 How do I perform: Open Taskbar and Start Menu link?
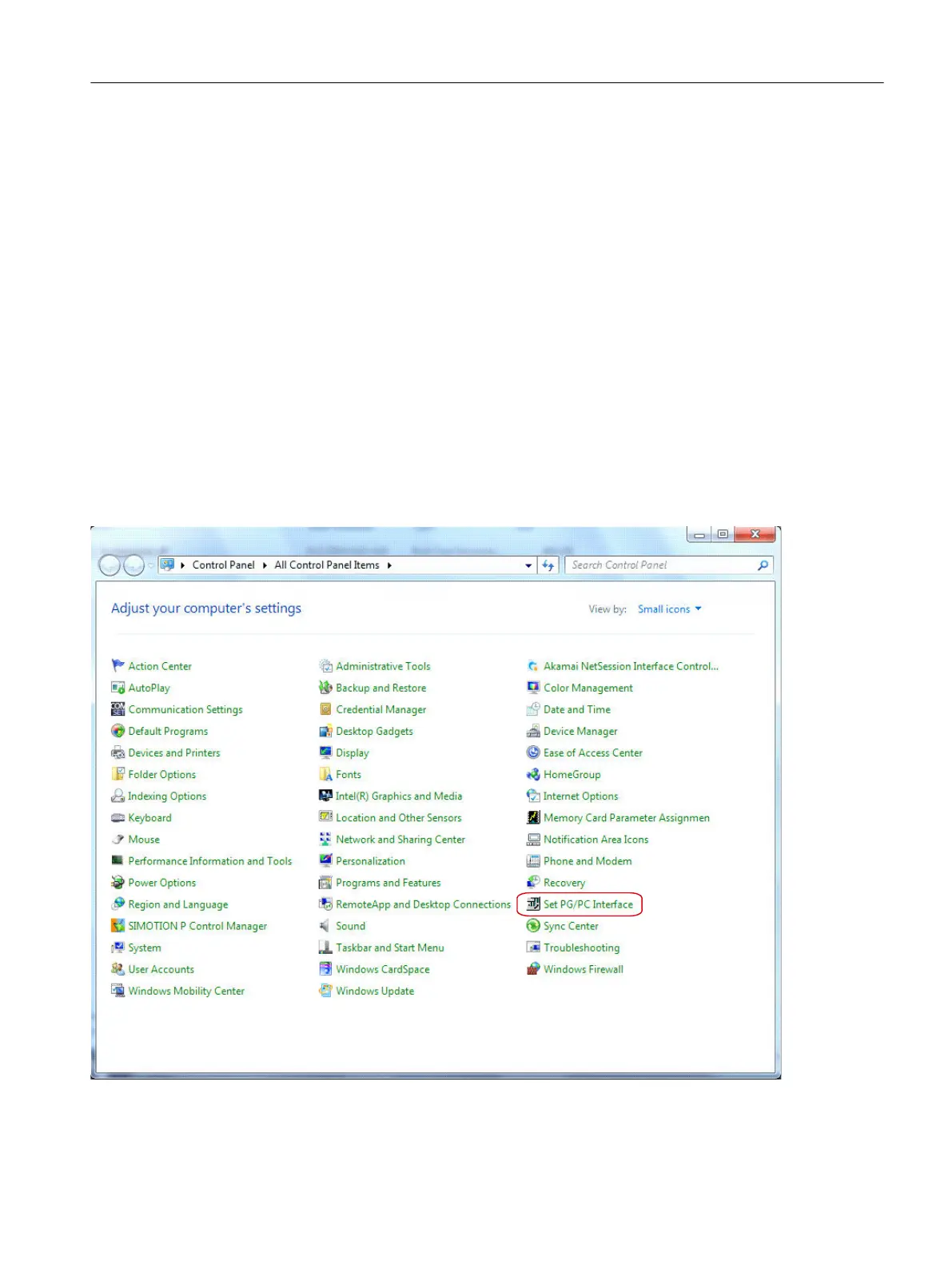tap(390, 948)
